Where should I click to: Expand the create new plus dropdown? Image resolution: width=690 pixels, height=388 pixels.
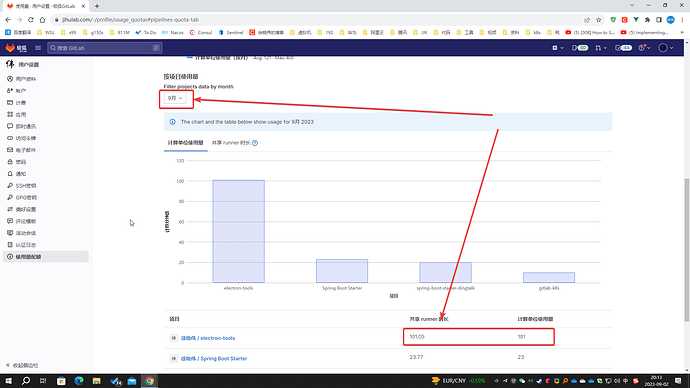click(558, 48)
